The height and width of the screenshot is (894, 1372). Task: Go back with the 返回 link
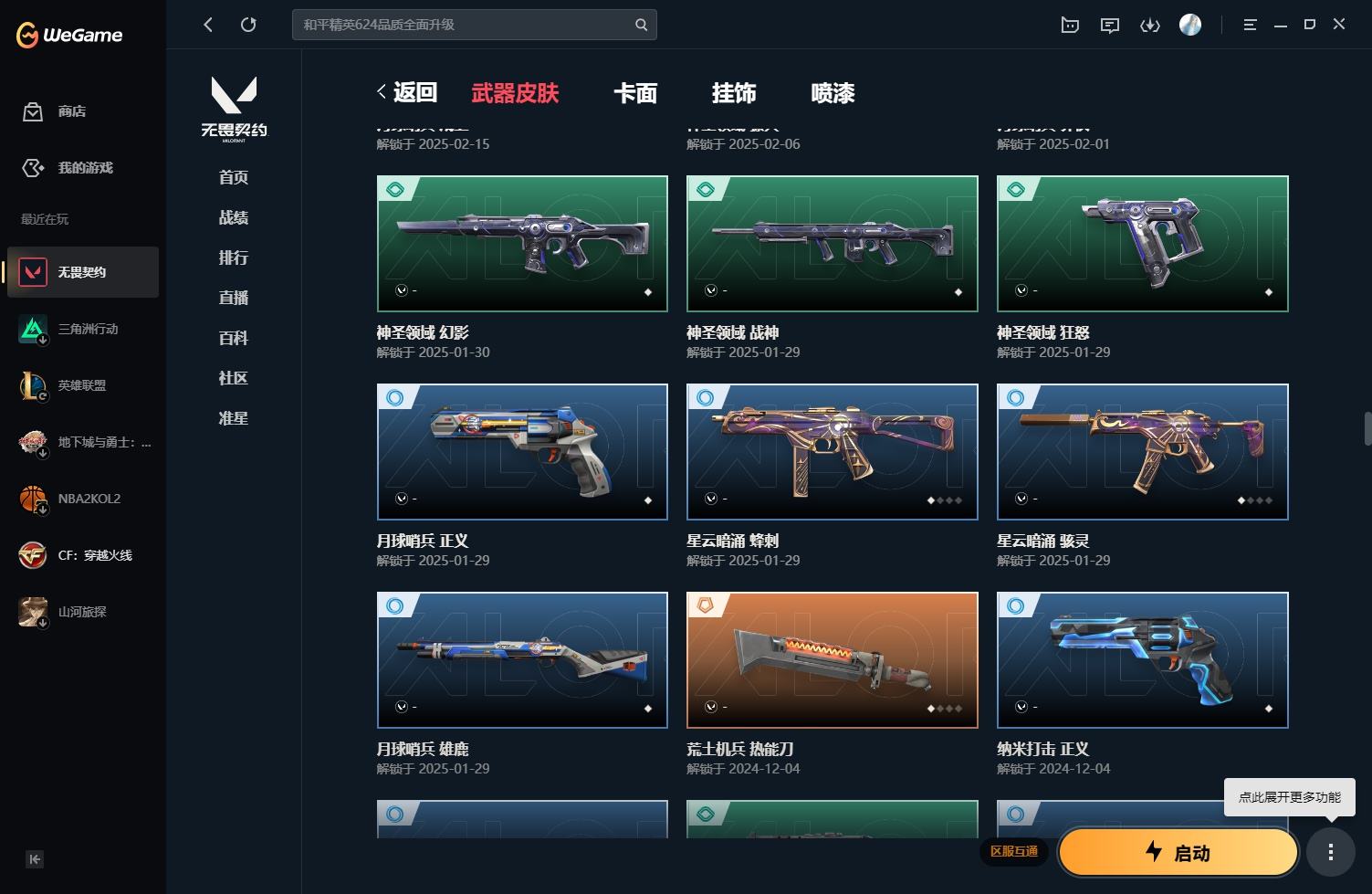pos(407,92)
